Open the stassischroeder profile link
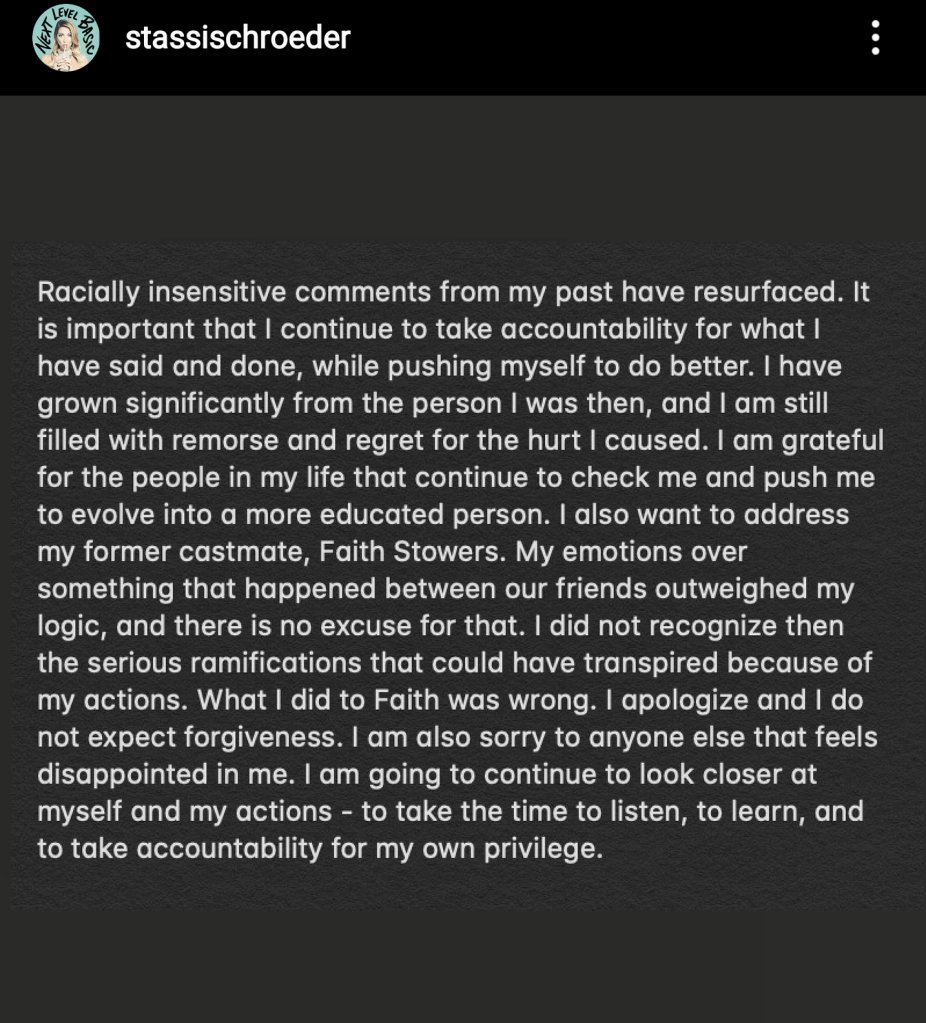This screenshot has height=1023, width=926. (237, 38)
